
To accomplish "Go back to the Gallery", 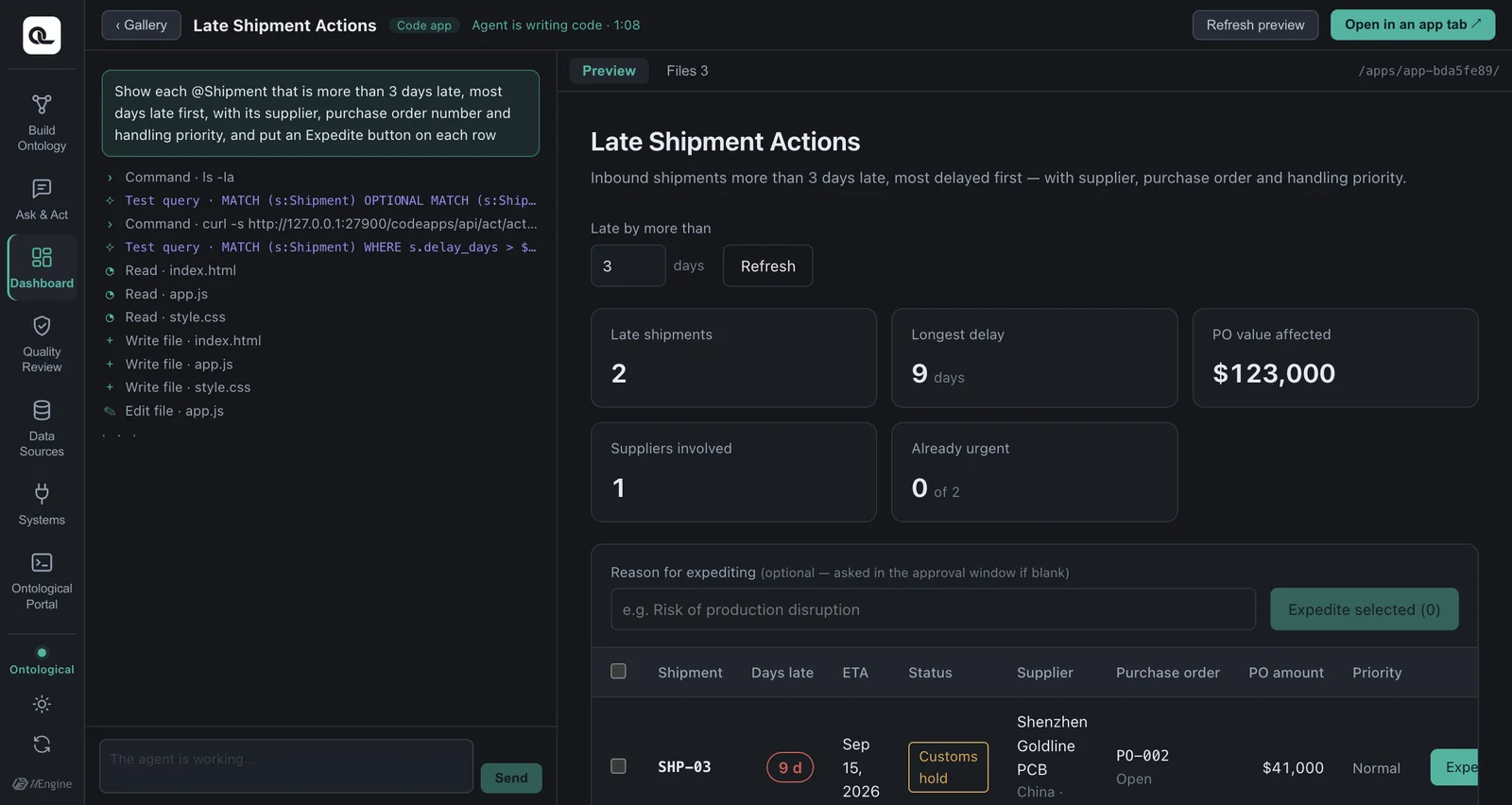I will [x=141, y=25].
